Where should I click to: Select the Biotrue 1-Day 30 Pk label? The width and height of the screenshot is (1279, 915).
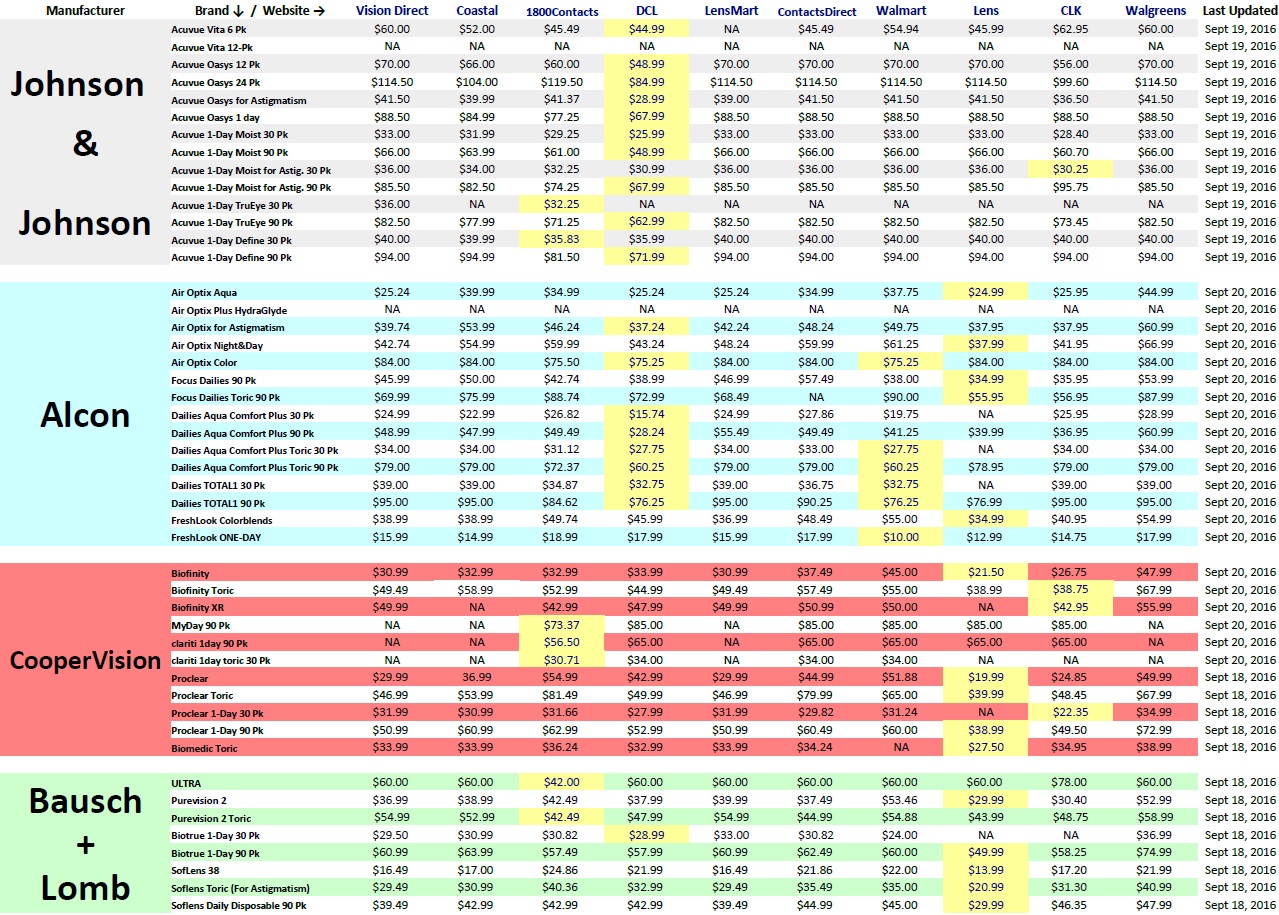coord(215,835)
